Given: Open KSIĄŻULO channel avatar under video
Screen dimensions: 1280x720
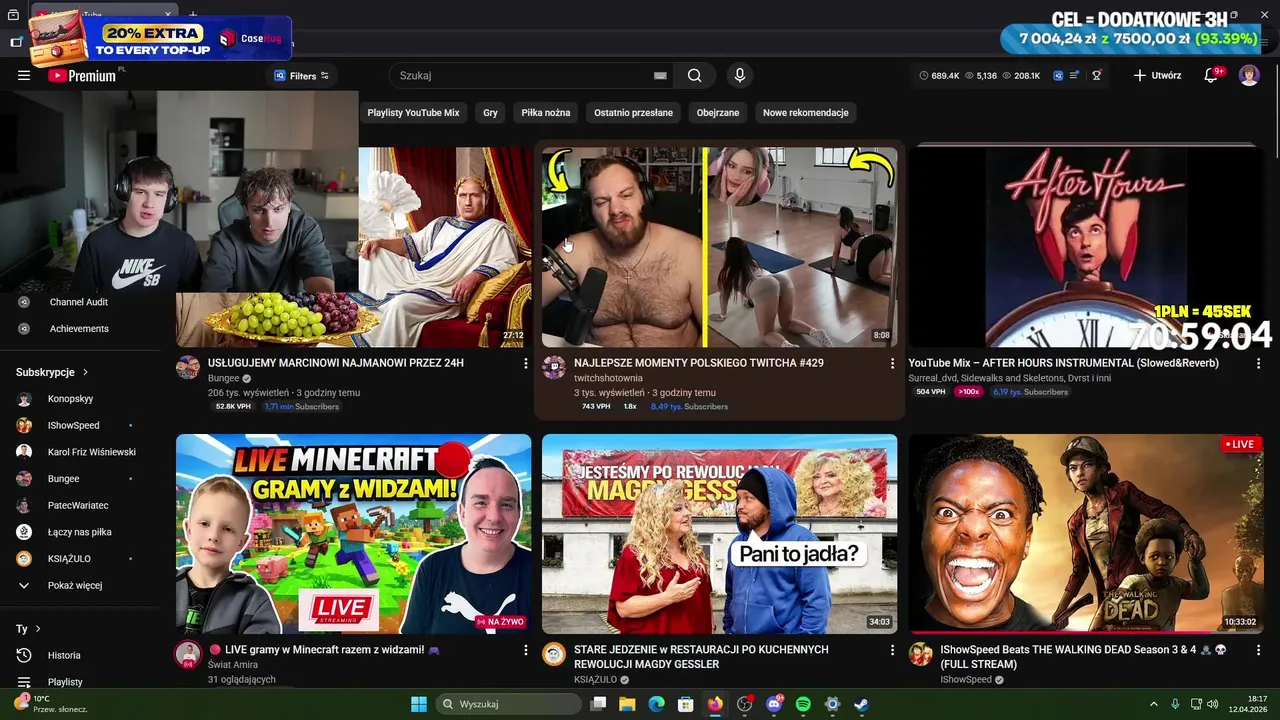Looking at the screenshot, I should [x=554, y=654].
